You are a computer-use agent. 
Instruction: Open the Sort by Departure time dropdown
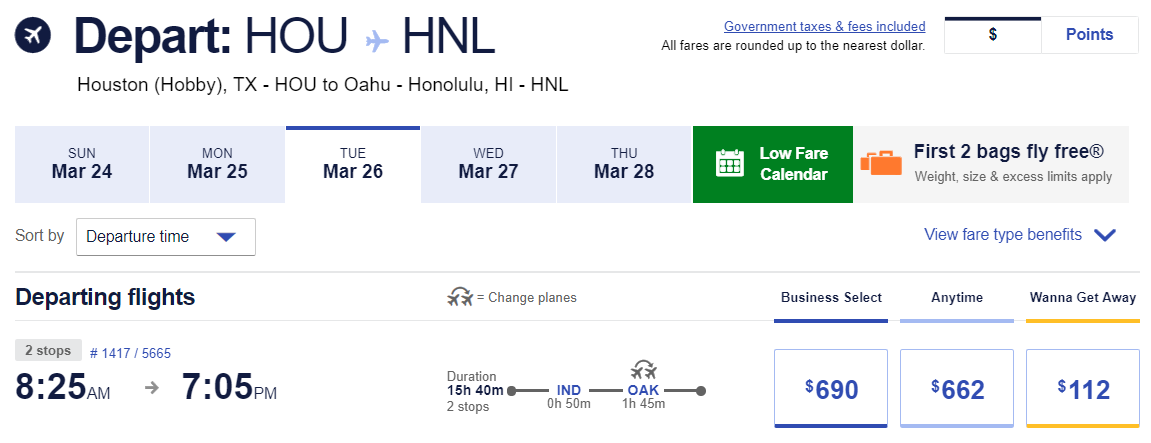165,237
